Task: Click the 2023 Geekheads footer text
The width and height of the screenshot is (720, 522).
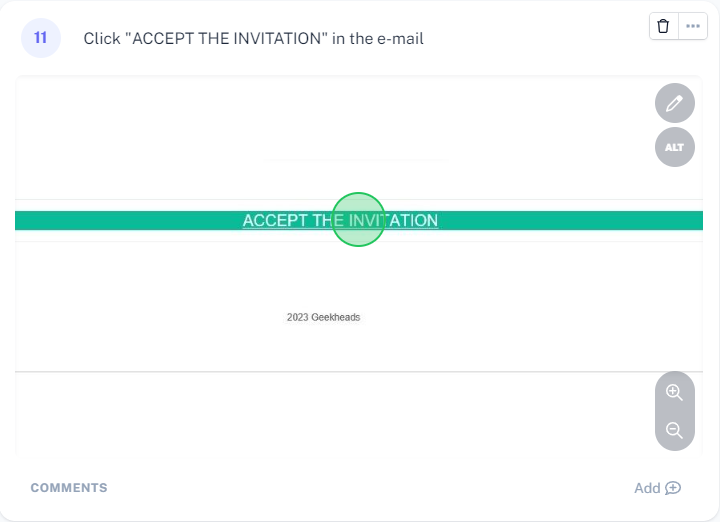Action: pos(323,317)
